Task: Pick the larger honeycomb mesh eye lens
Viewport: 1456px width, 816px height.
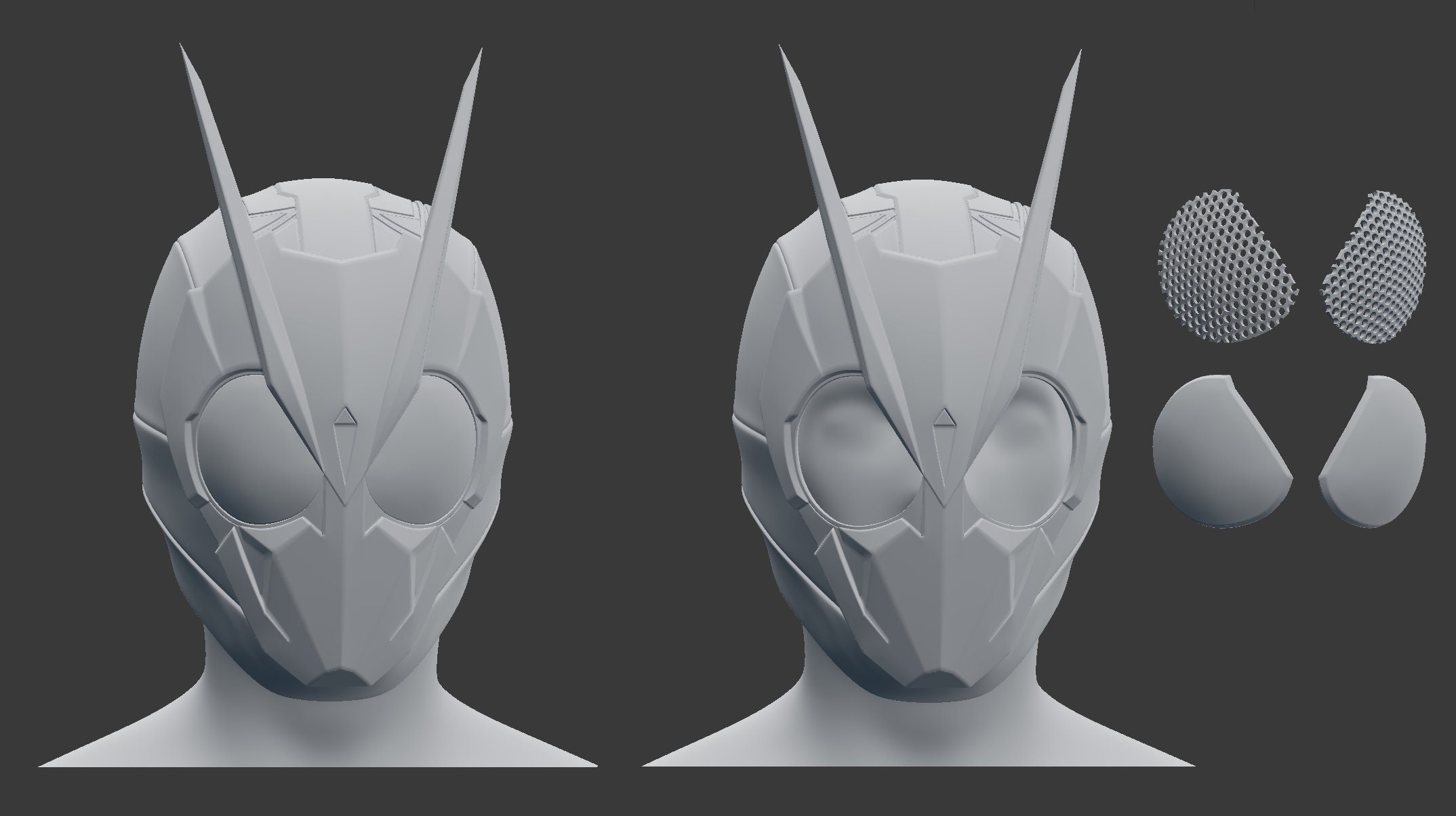Action: 1228,266
